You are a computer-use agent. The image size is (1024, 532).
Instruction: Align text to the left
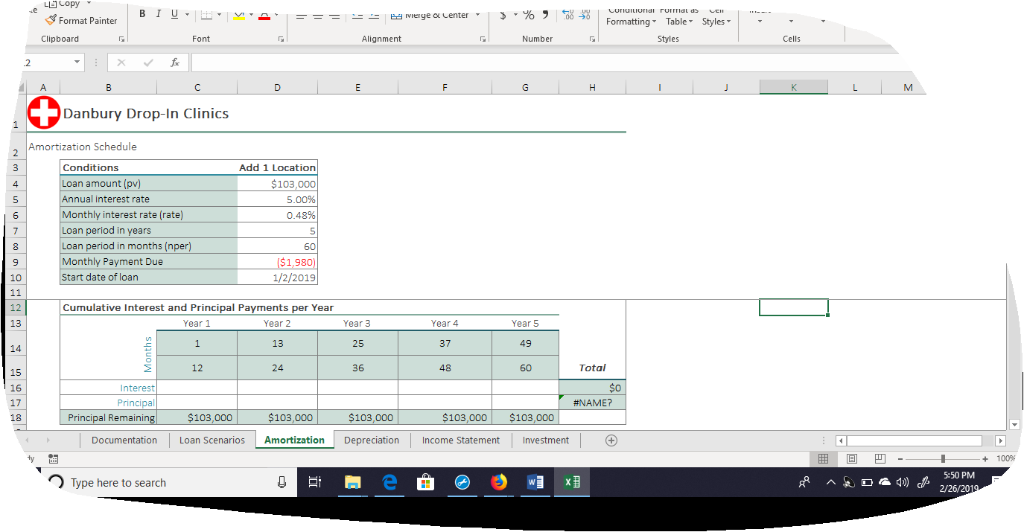(301, 15)
